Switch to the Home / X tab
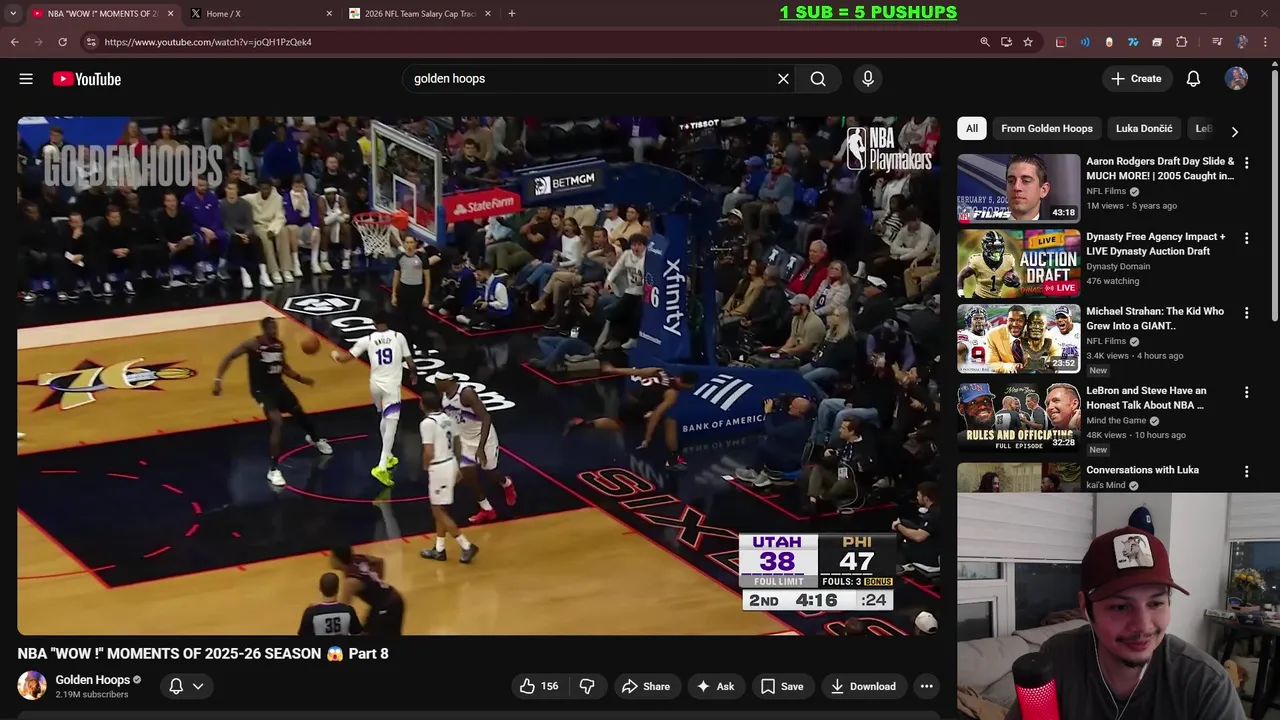Screen dimensions: 1280x720 coord(262,14)
